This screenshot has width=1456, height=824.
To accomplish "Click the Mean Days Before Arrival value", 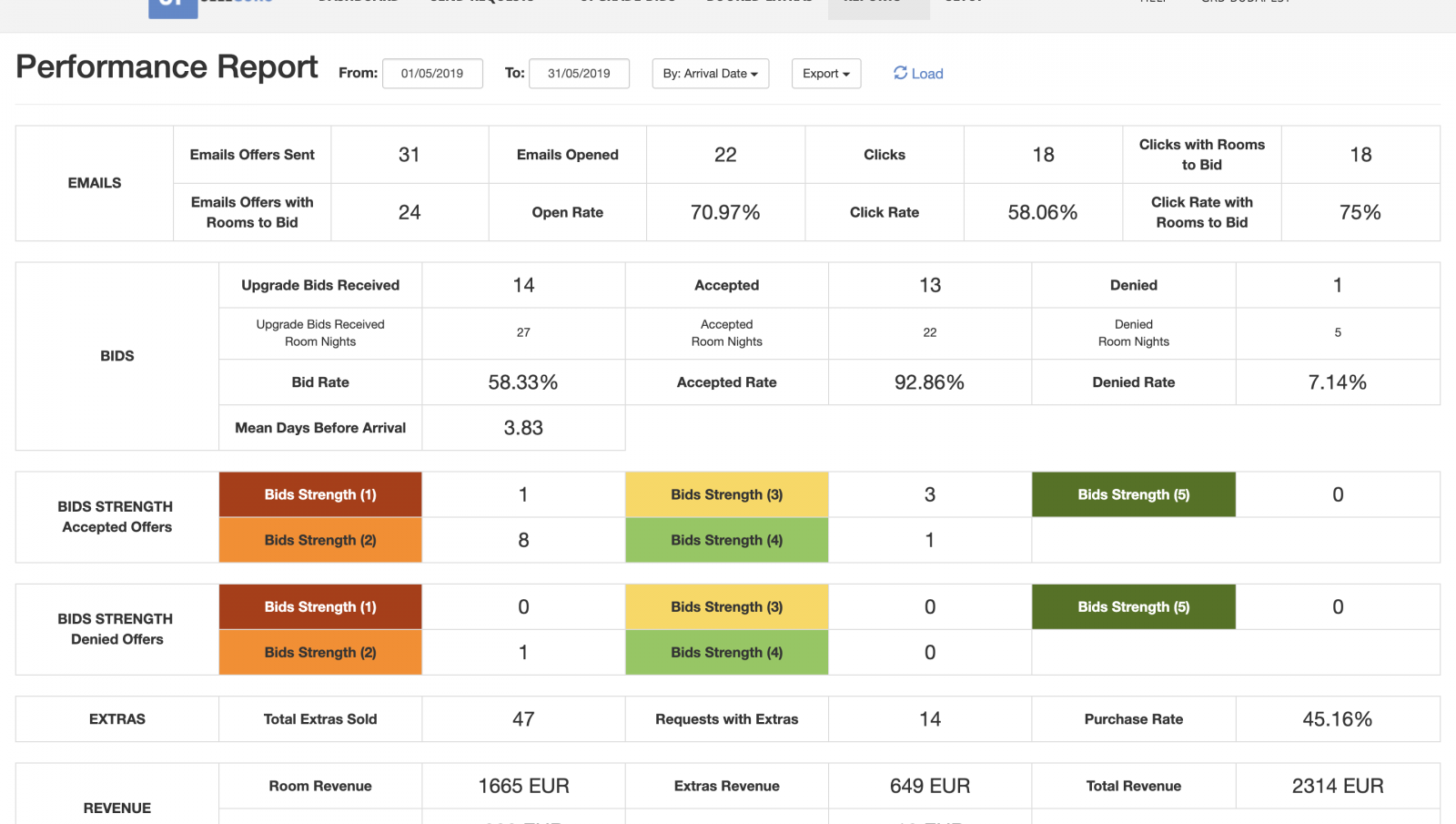I will click(523, 428).
